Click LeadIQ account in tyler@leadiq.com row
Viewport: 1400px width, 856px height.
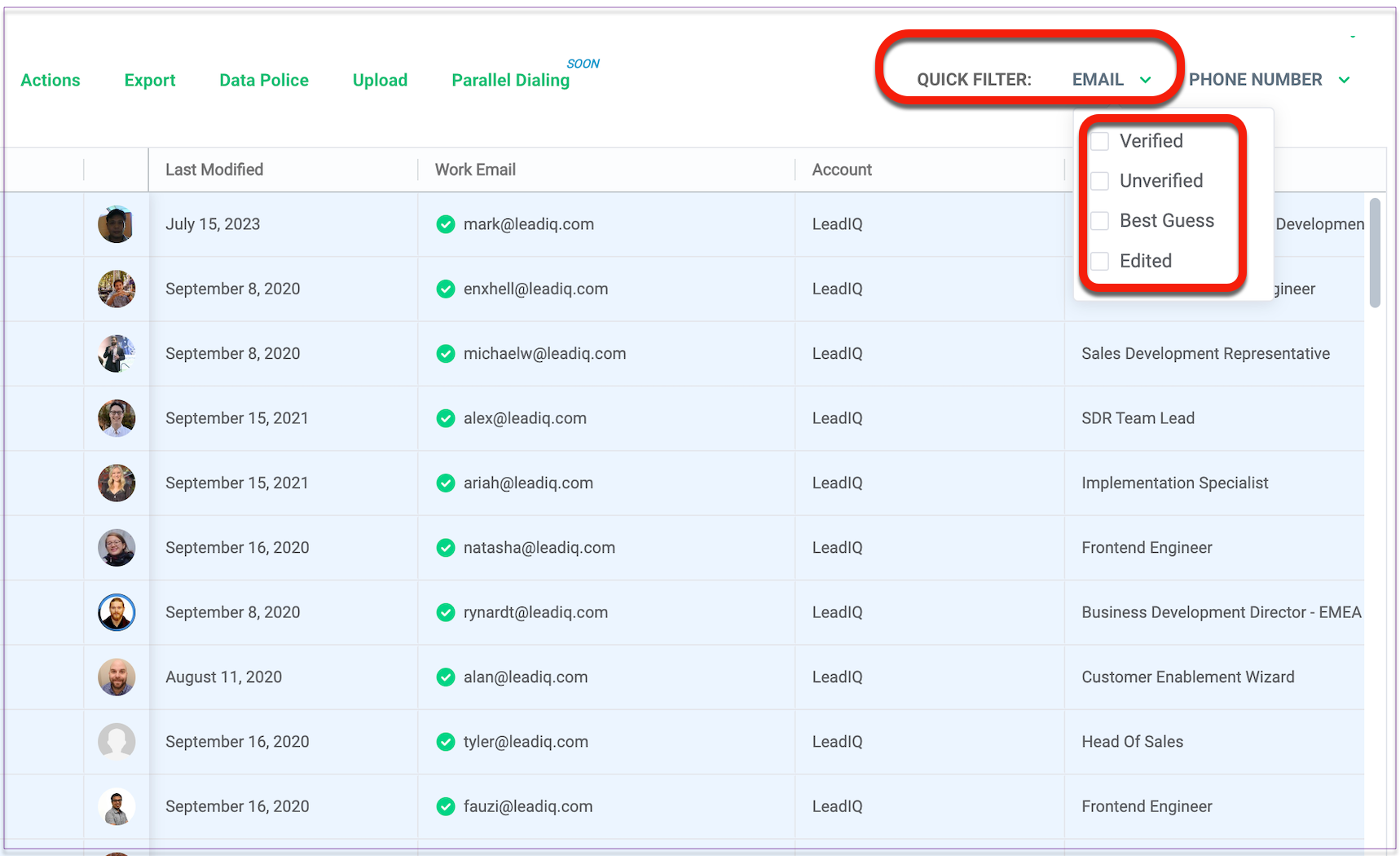tap(837, 742)
